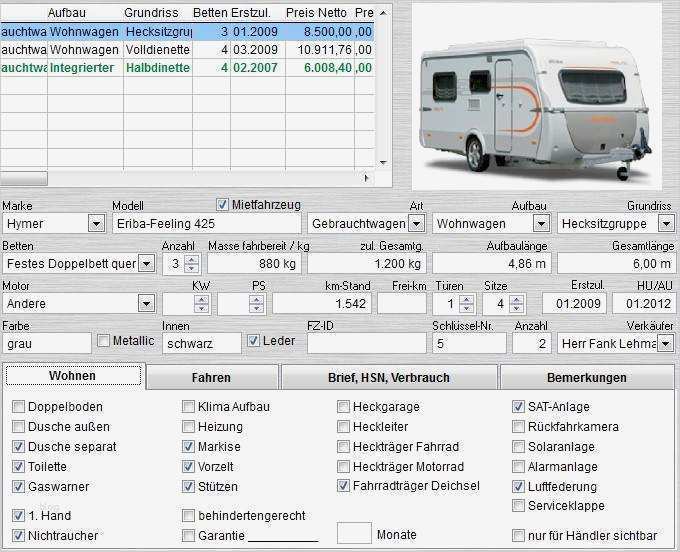Toggle the Stützen checkbox
The image size is (680, 552).
point(188,487)
